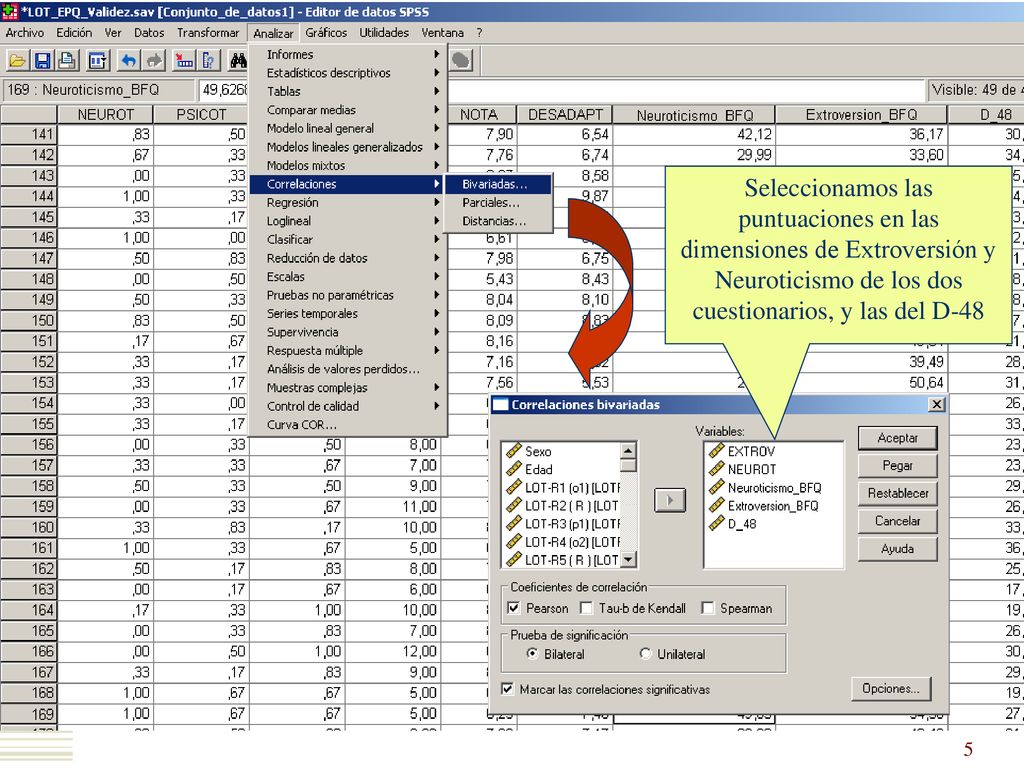Click the source variable list scrollbar thumb
The width and height of the screenshot is (1024, 768).
pyautogui.click(x=628, y=465)
